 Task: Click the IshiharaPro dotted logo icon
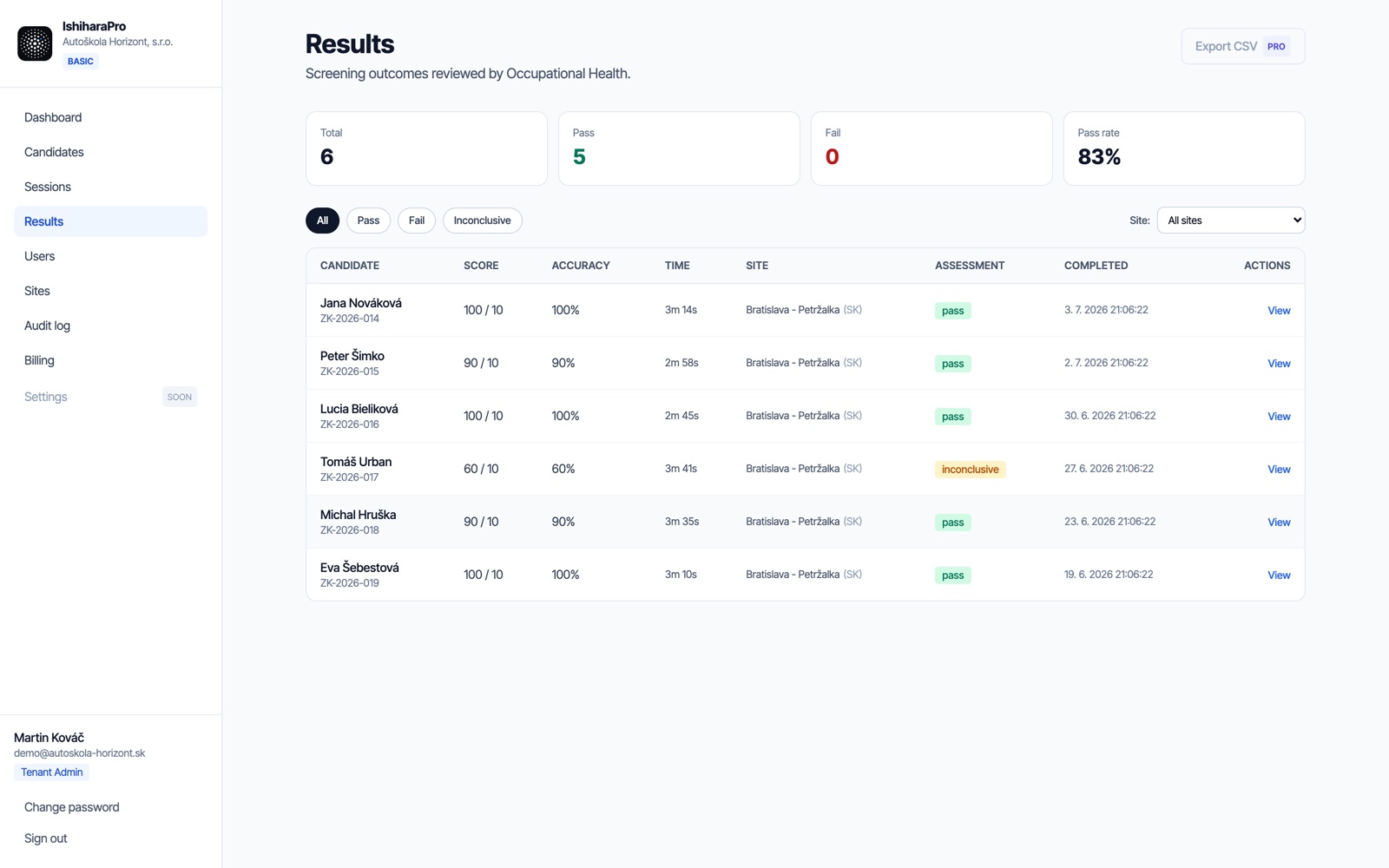tap(35, 43)
